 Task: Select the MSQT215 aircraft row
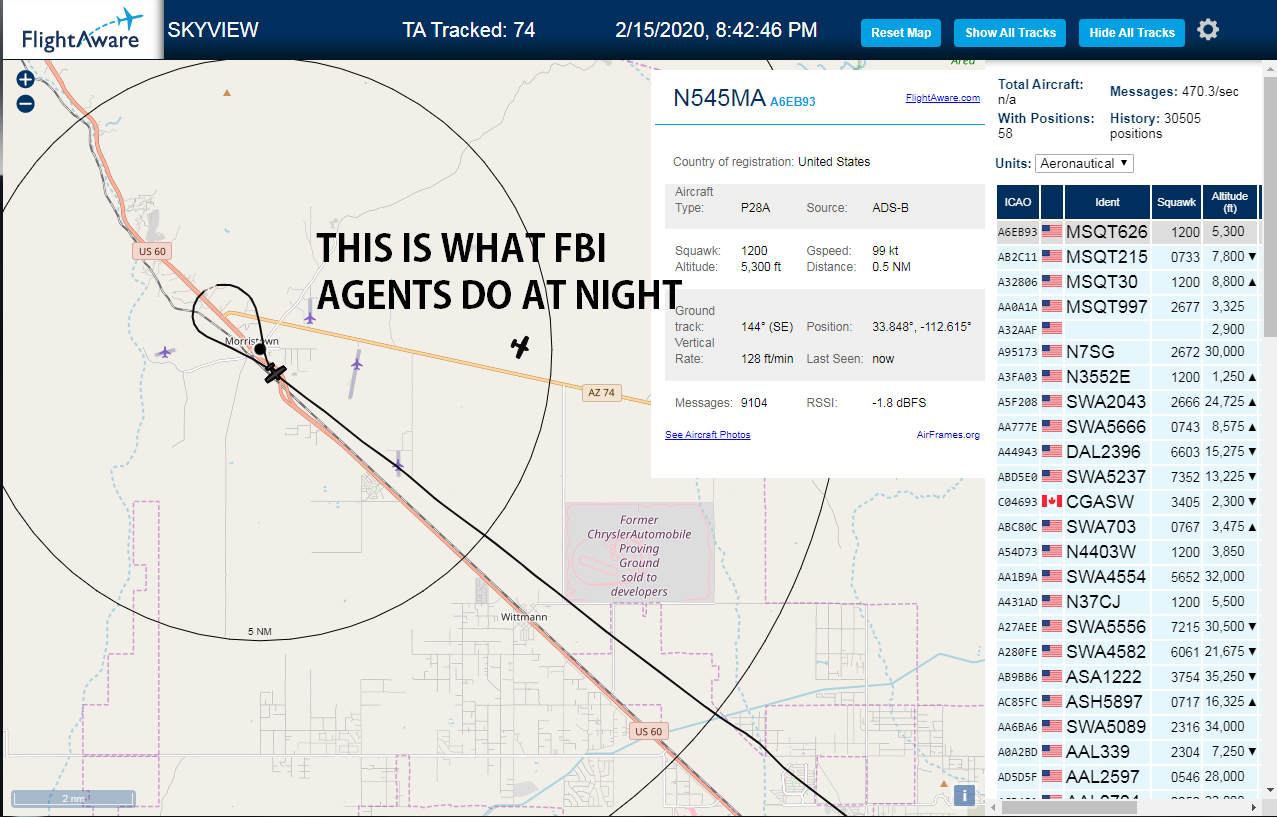click(1129, 257)
